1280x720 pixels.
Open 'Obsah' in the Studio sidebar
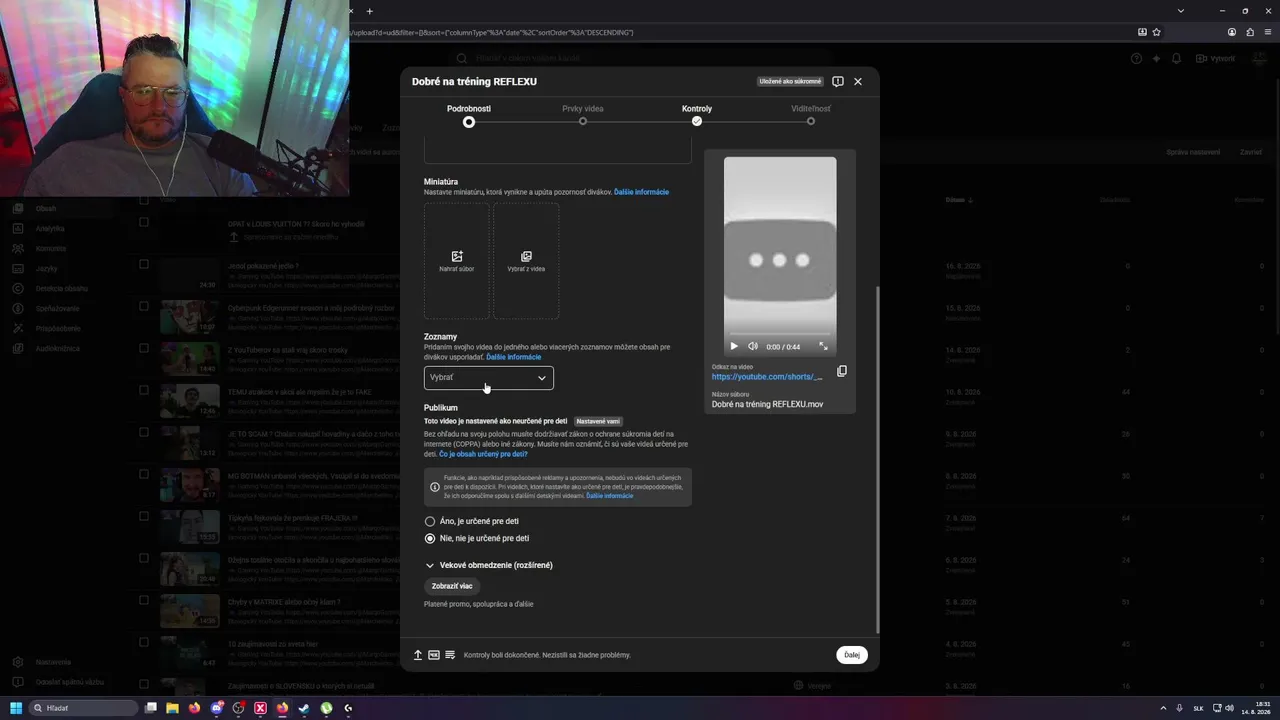click(x=46, y=209)
